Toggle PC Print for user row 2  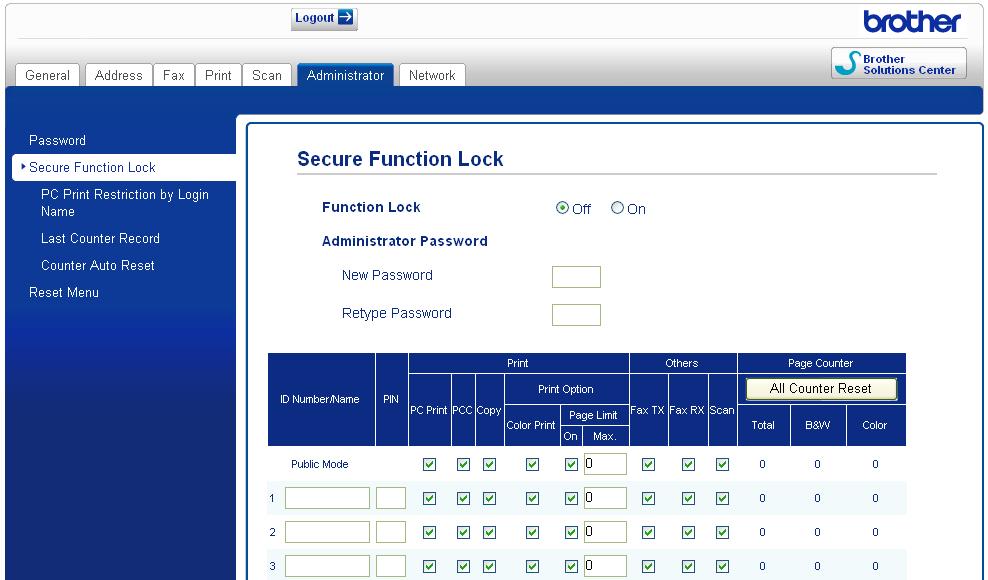(x=430, y=533)
